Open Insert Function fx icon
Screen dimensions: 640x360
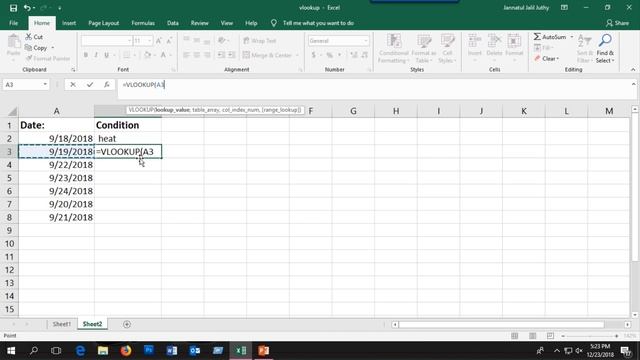click(107, 84)
